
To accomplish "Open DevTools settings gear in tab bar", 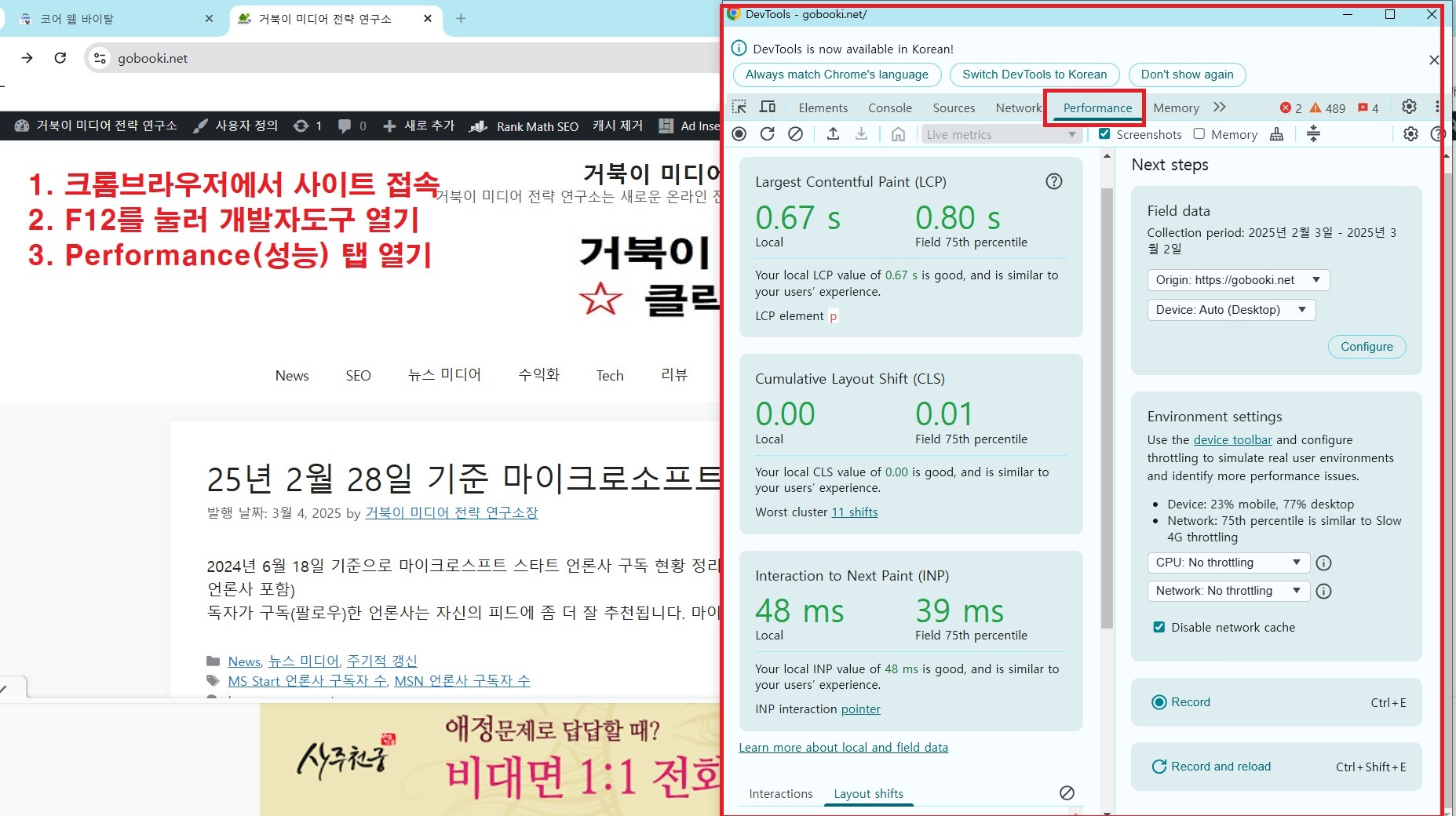I will (1409, 107).
